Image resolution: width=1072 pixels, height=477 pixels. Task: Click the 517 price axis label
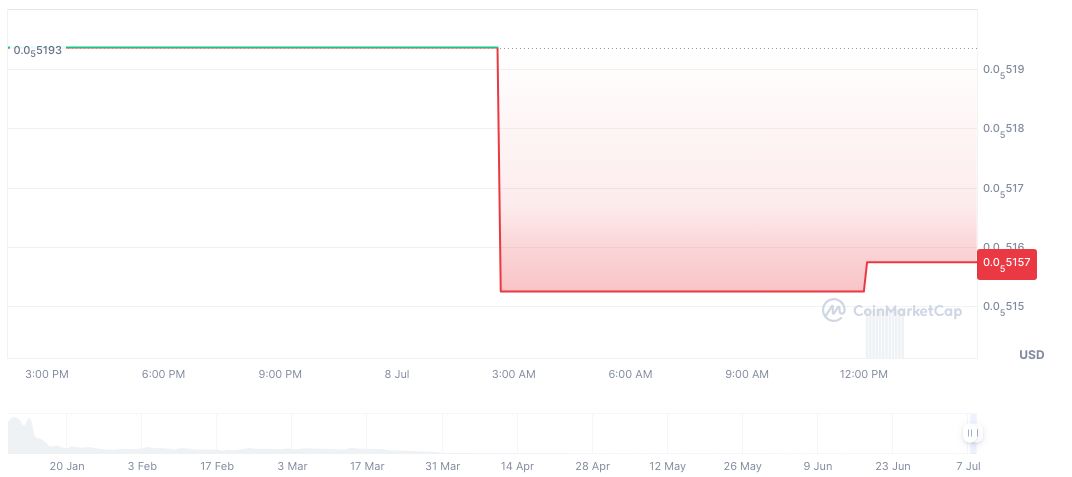[1003, 189]
